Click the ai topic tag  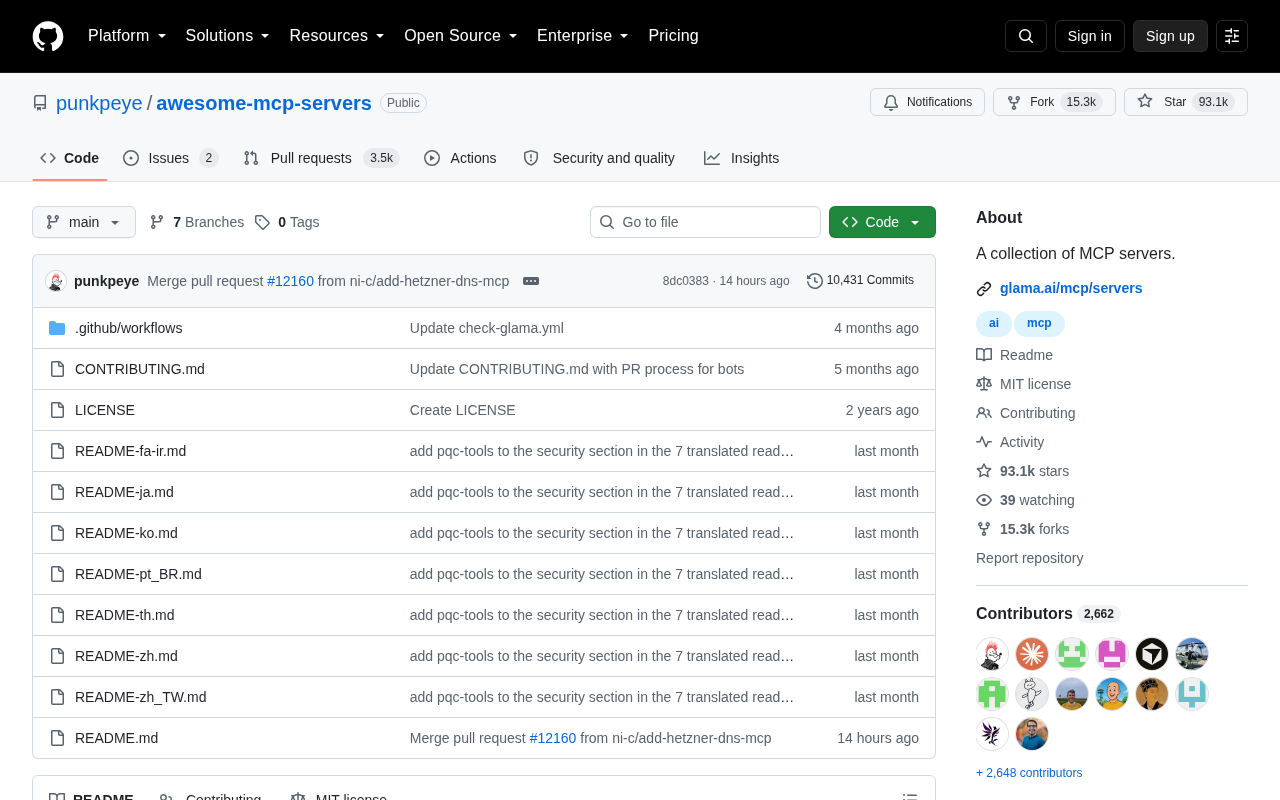click(994, 324)
